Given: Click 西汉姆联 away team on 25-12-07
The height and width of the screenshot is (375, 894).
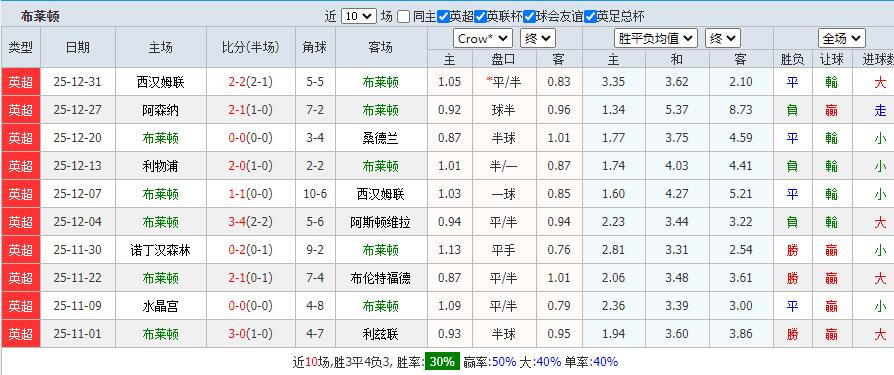Looking at the screenshot, I should (x=380, y=194).
